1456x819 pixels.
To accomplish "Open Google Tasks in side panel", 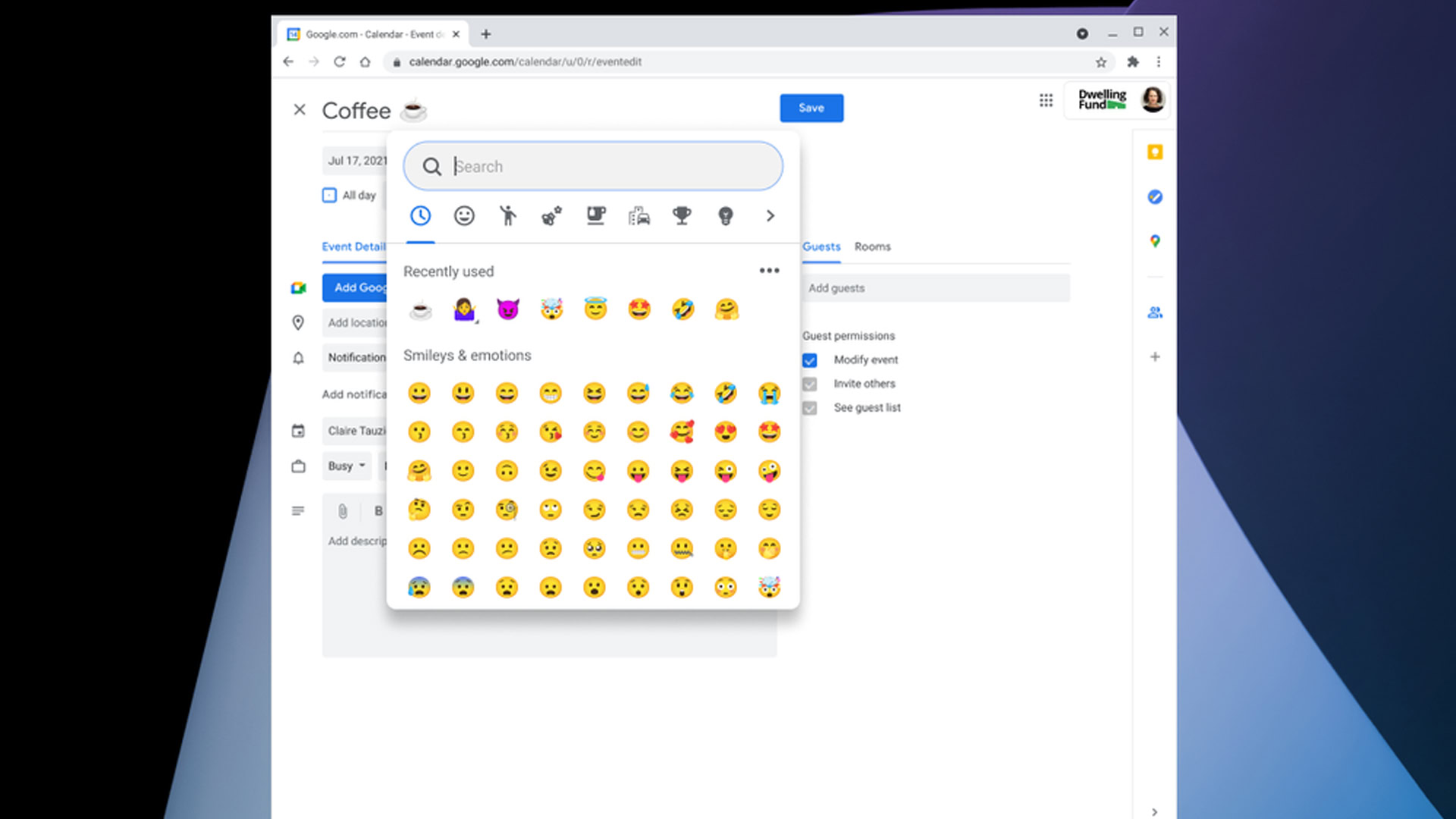I will (1154, 197).
